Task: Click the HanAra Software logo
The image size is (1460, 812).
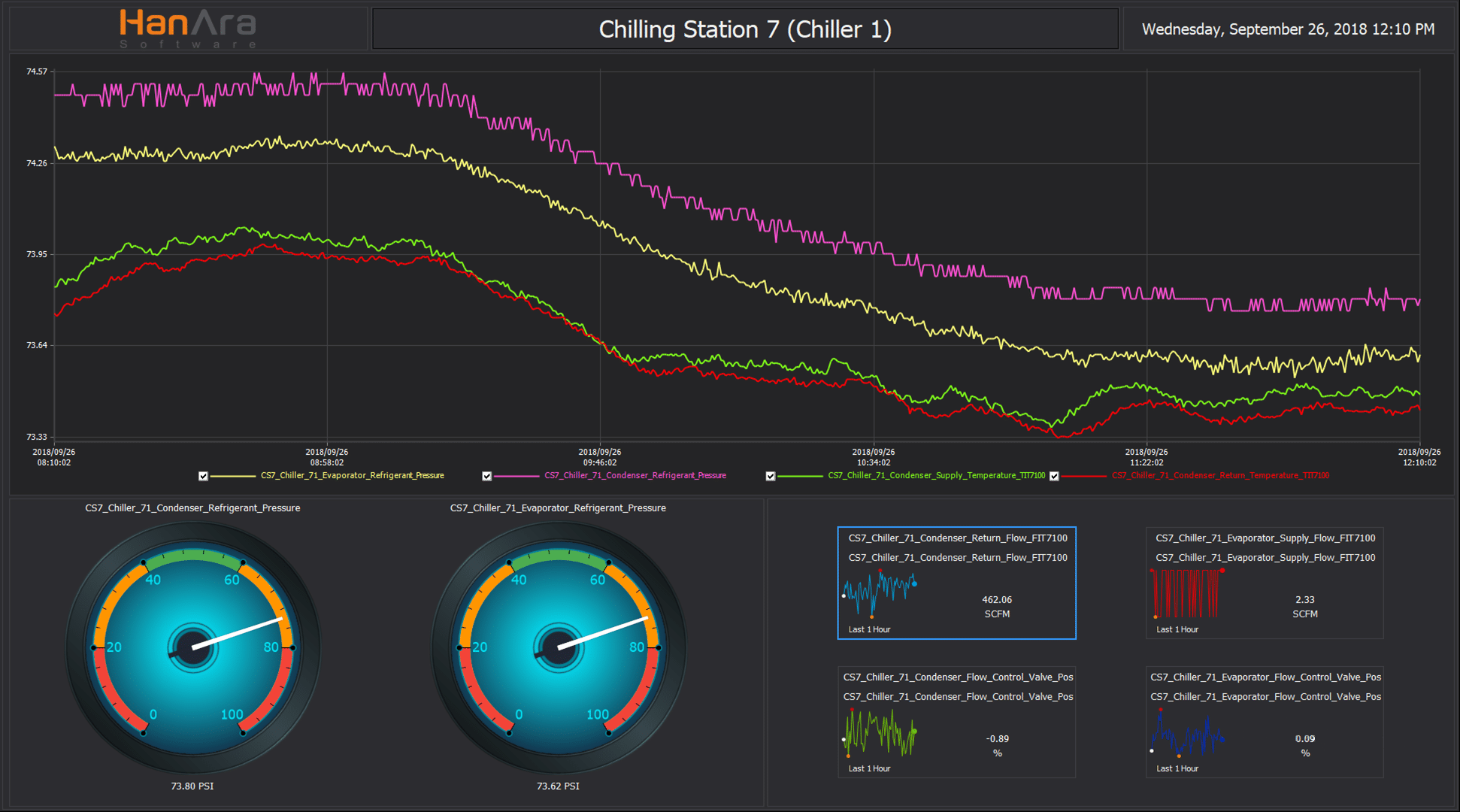Action: coord(188,29)
